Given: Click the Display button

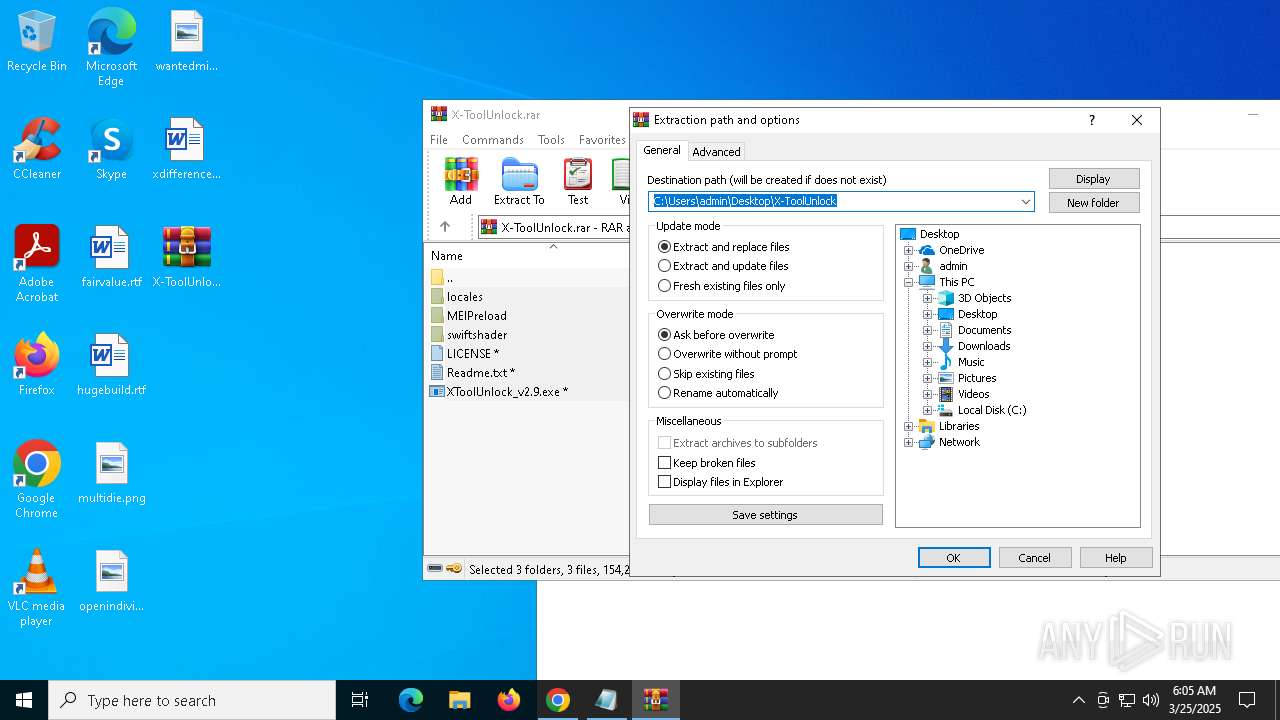Looking at the screenshot, I should point(1093,179).
